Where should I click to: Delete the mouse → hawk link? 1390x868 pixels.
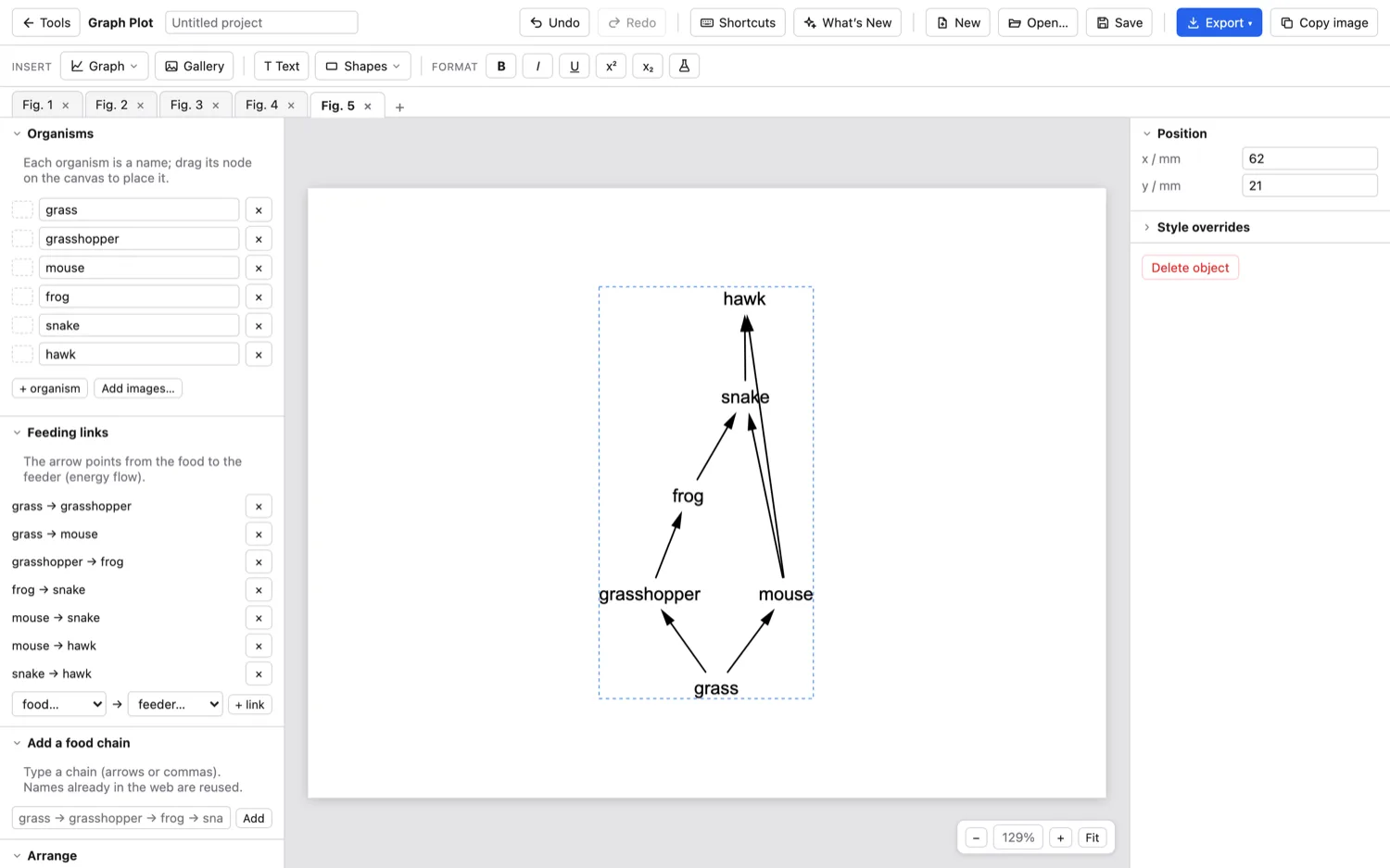(x=259, y=646)
